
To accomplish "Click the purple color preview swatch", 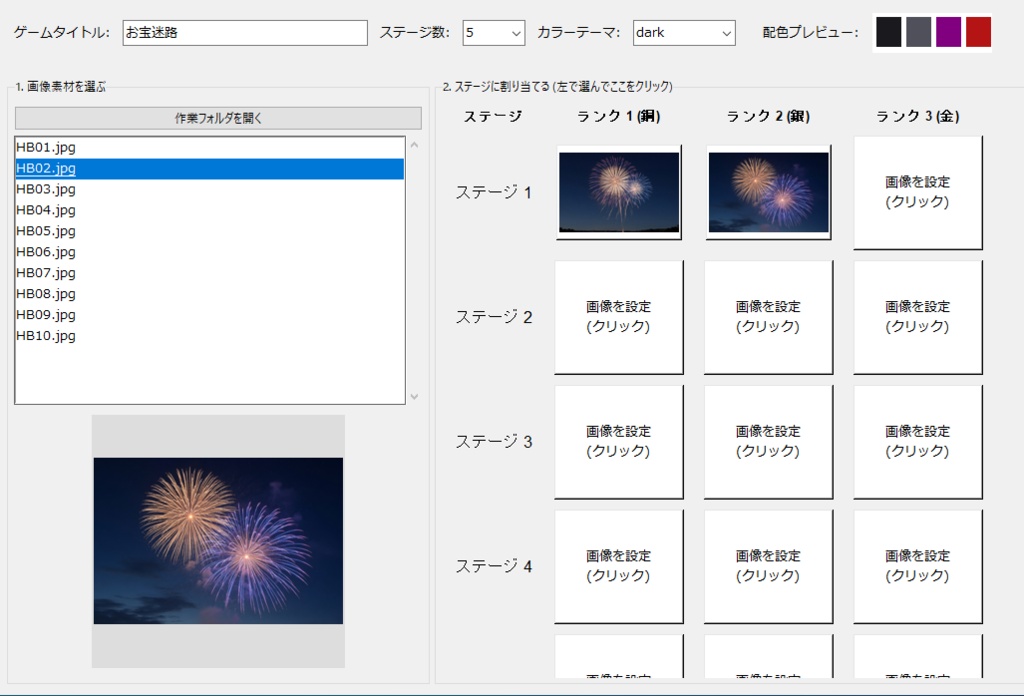I will [948, 32].
